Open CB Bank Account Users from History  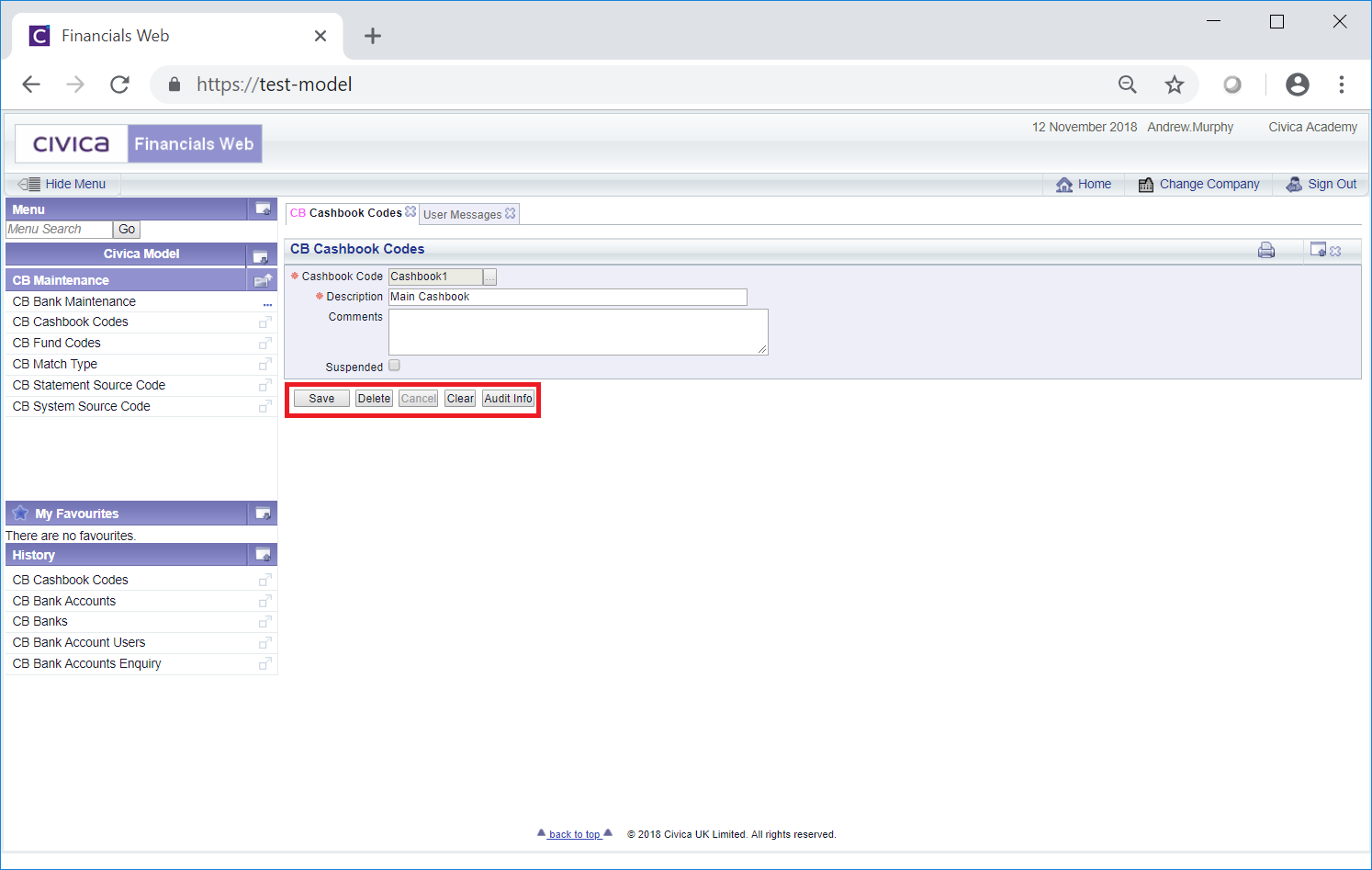[x=79, y=642]
